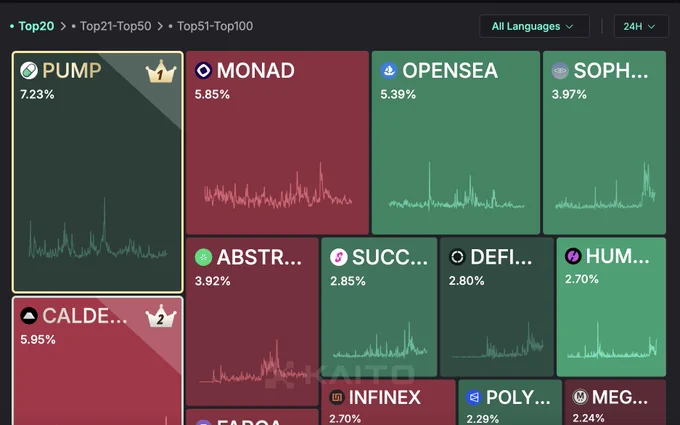Click the PUMP pill logo icon

(29, 70)
